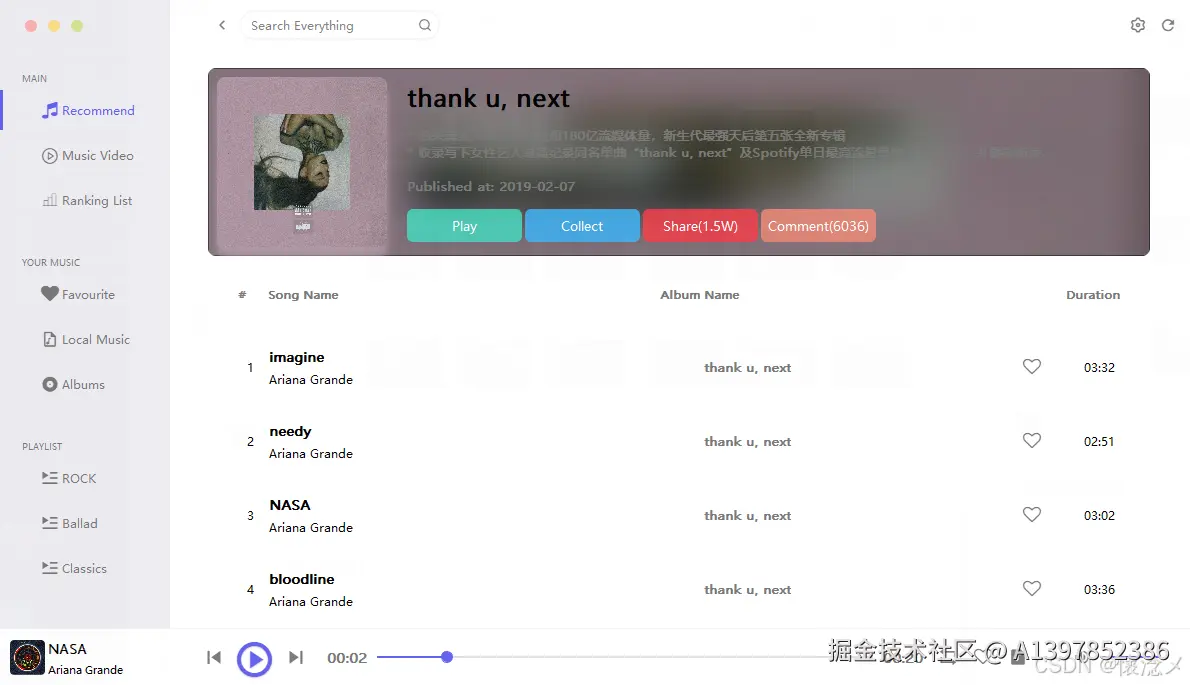Viewport: 1190px width, 685px height.
Task: Click the 03:32 duration value
Action: (x=1099, y=368)
